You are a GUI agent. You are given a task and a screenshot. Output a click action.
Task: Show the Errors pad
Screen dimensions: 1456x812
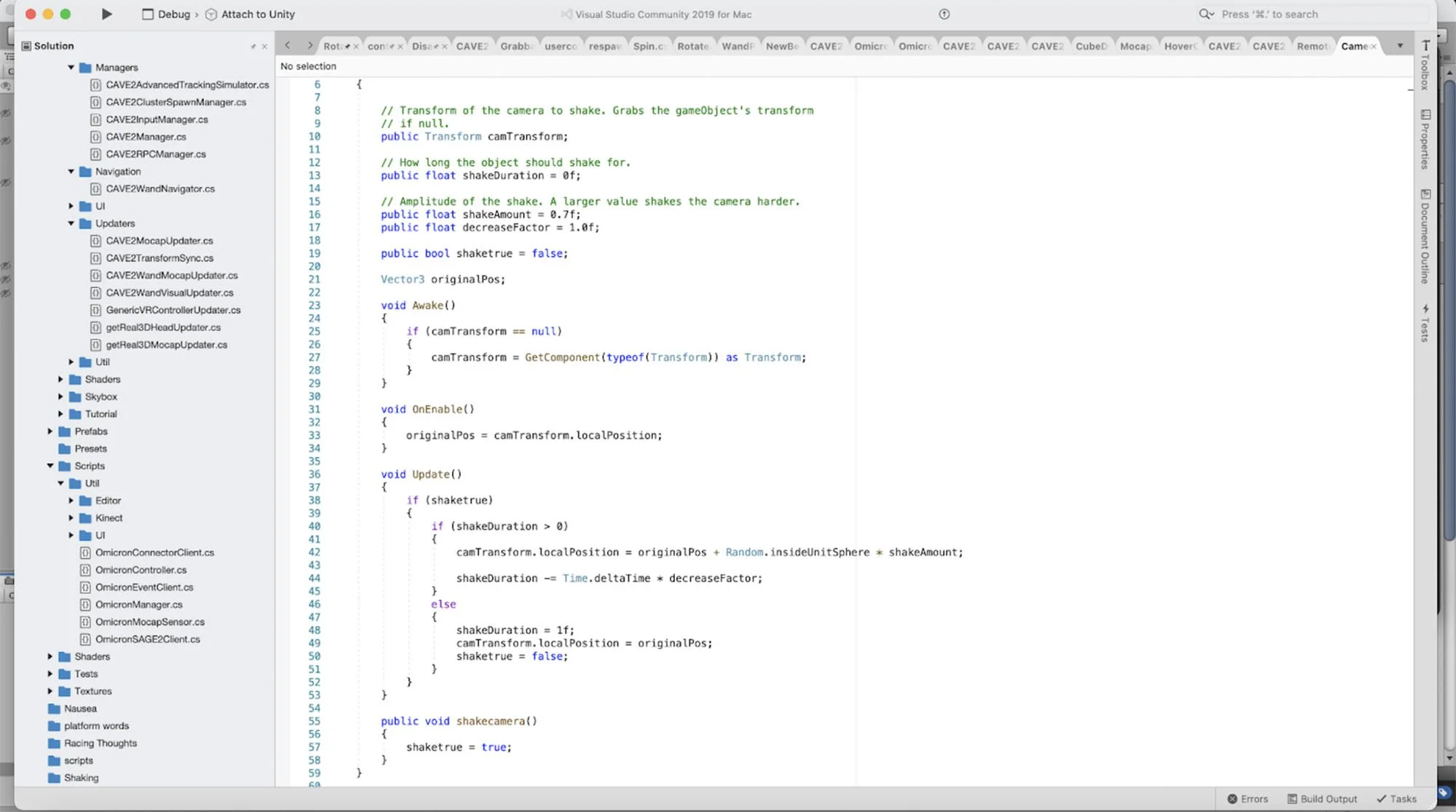pos(1248,799)
